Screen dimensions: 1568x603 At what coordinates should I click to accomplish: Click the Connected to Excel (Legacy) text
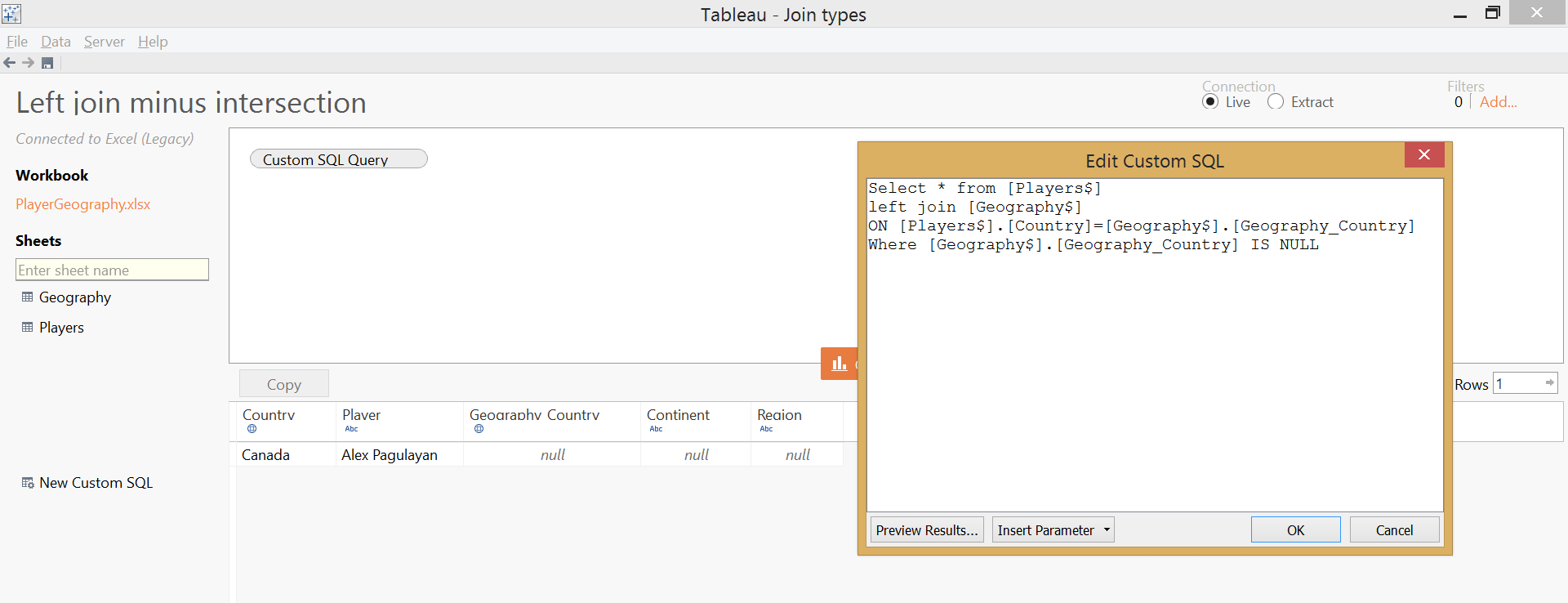105,139
